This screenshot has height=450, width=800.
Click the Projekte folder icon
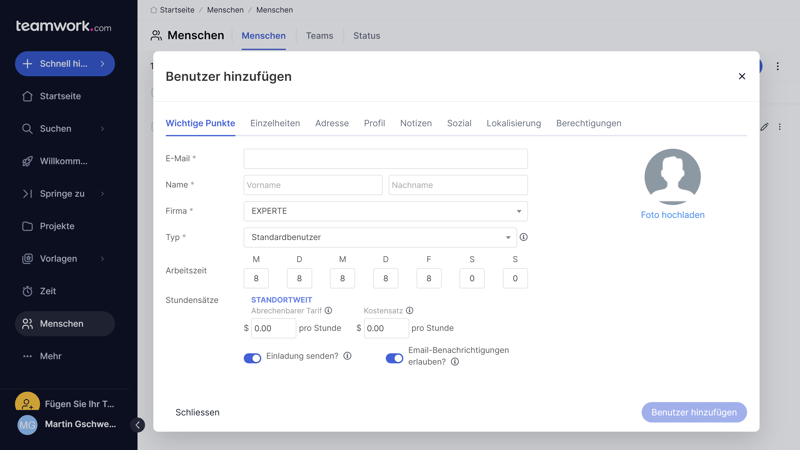tap(27, 226)
